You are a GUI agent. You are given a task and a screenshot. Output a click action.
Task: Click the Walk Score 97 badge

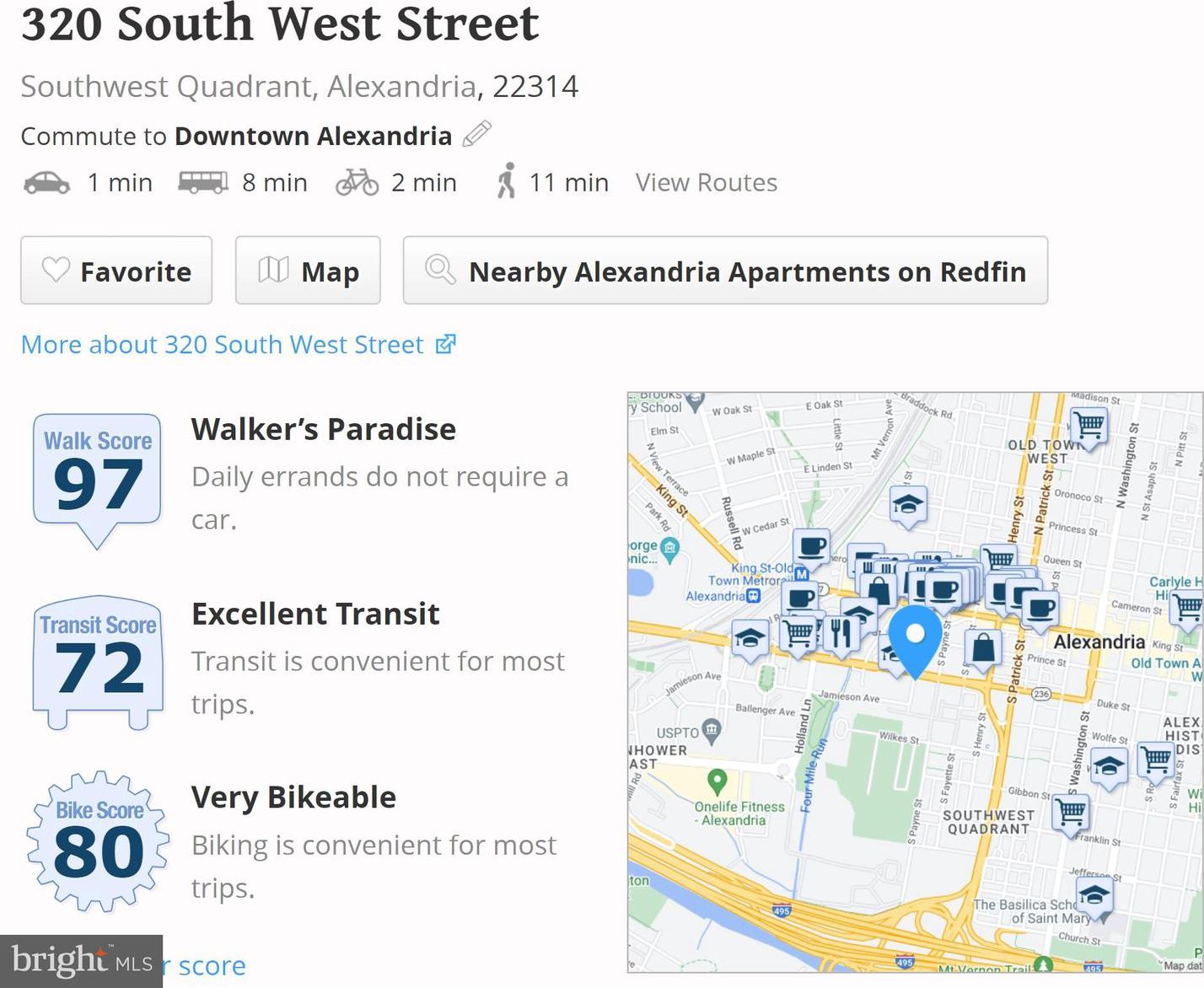tap(98, 476)
